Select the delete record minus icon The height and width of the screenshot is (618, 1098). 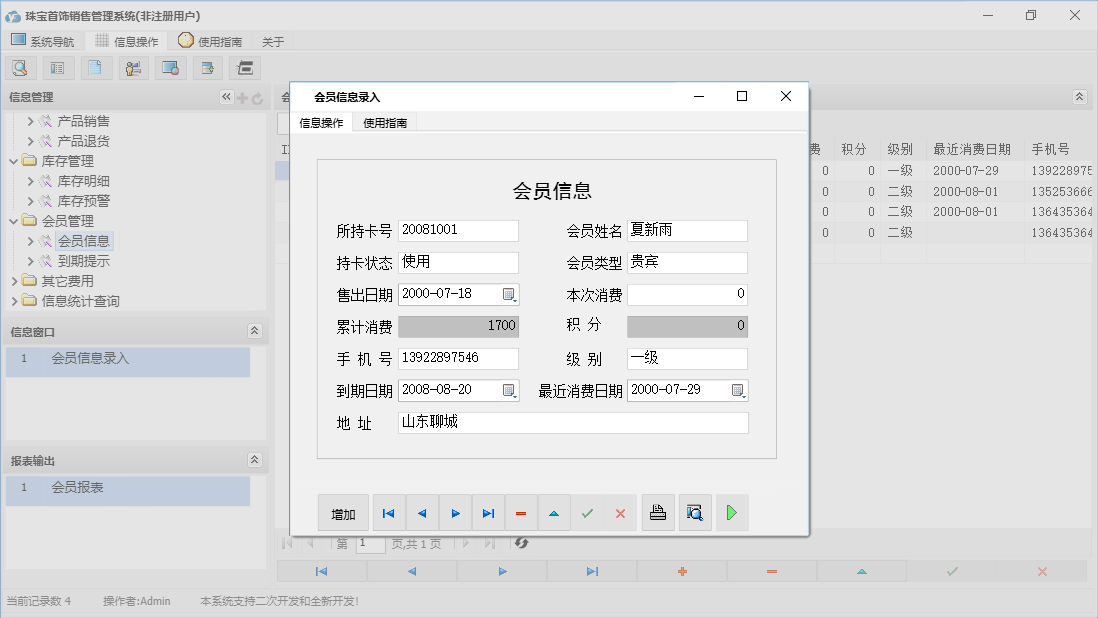click(521, 512)
